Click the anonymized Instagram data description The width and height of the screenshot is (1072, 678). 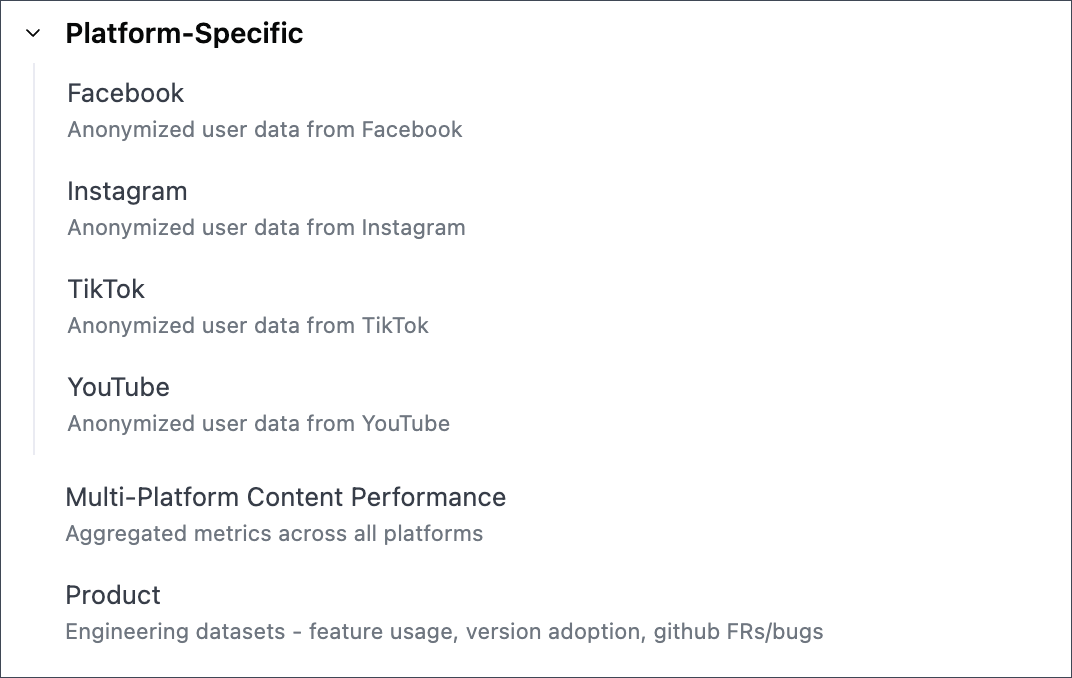click(266, 227)
